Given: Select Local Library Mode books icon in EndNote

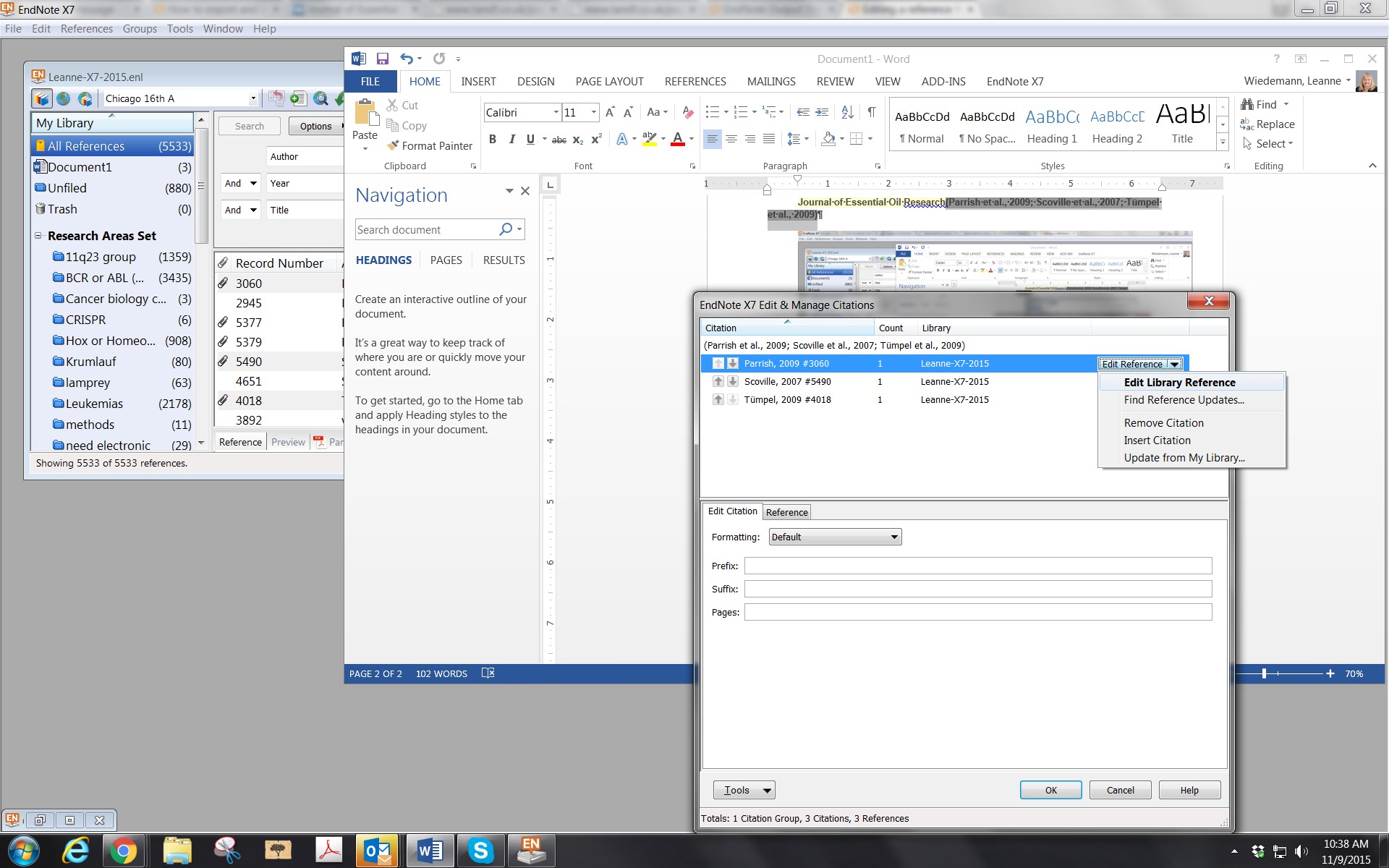Looking at the screenshot, I should coord(41,98).
